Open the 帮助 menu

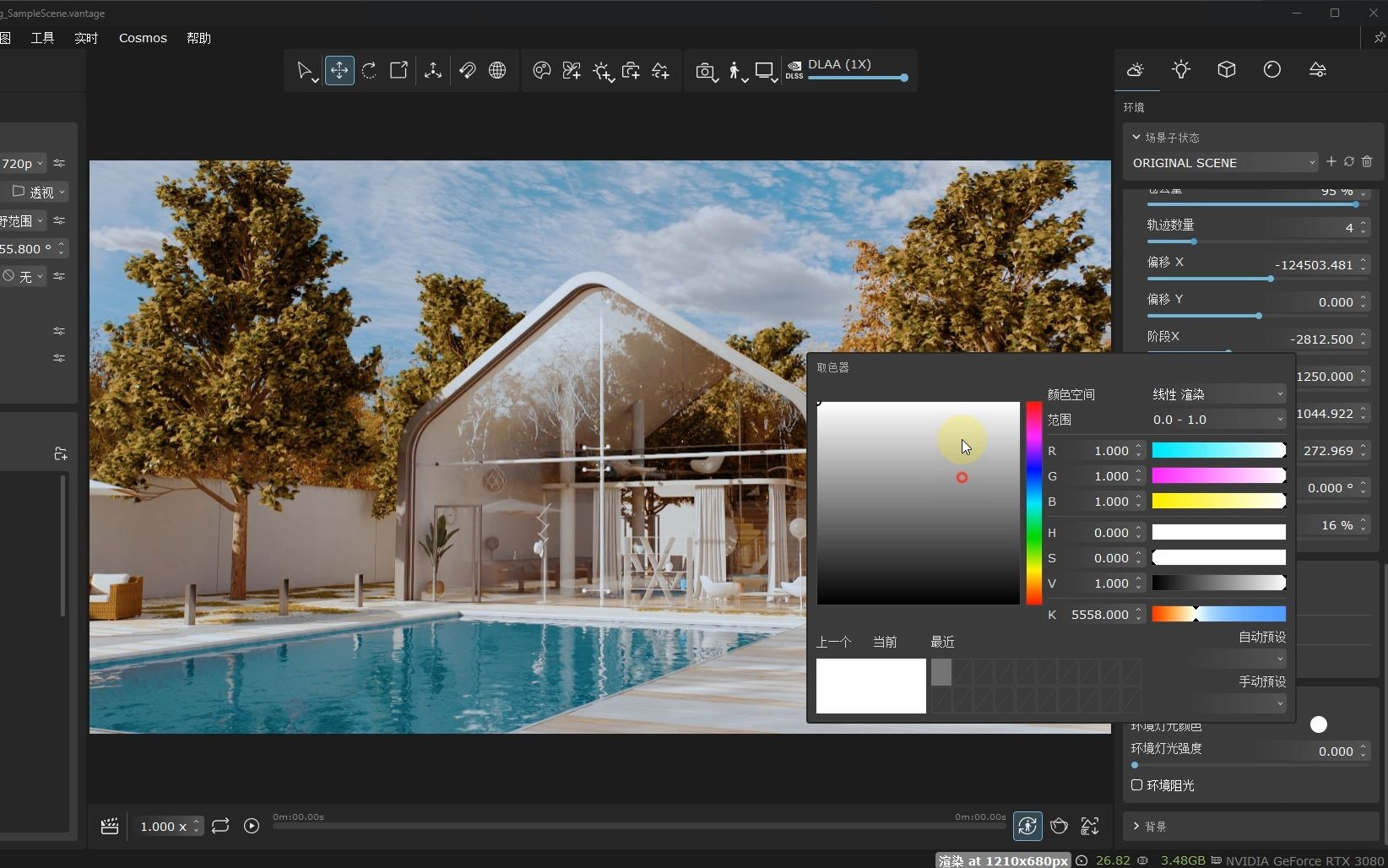[198, 38]
